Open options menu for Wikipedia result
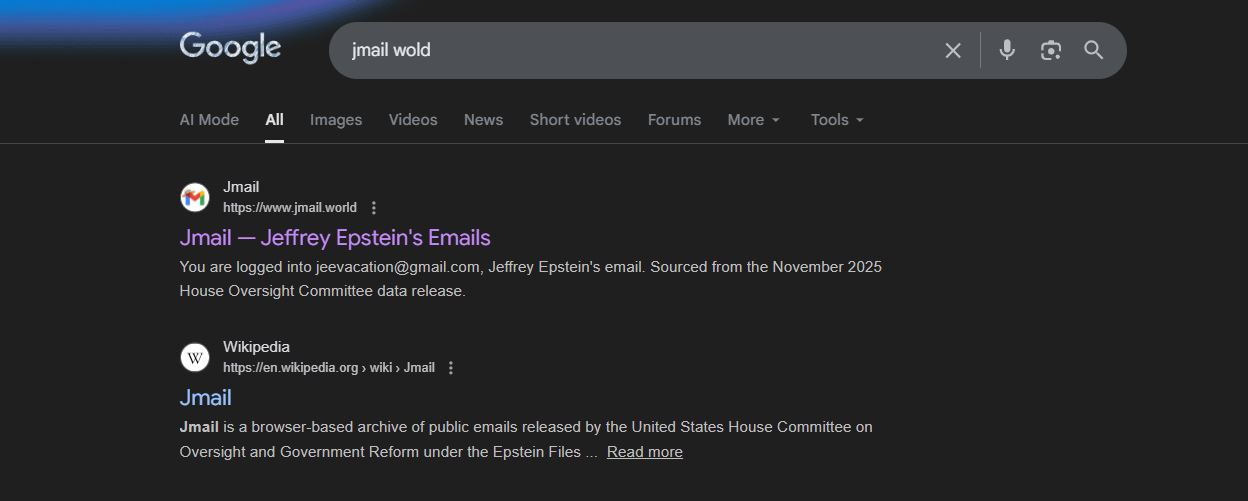 coord(451,368)
